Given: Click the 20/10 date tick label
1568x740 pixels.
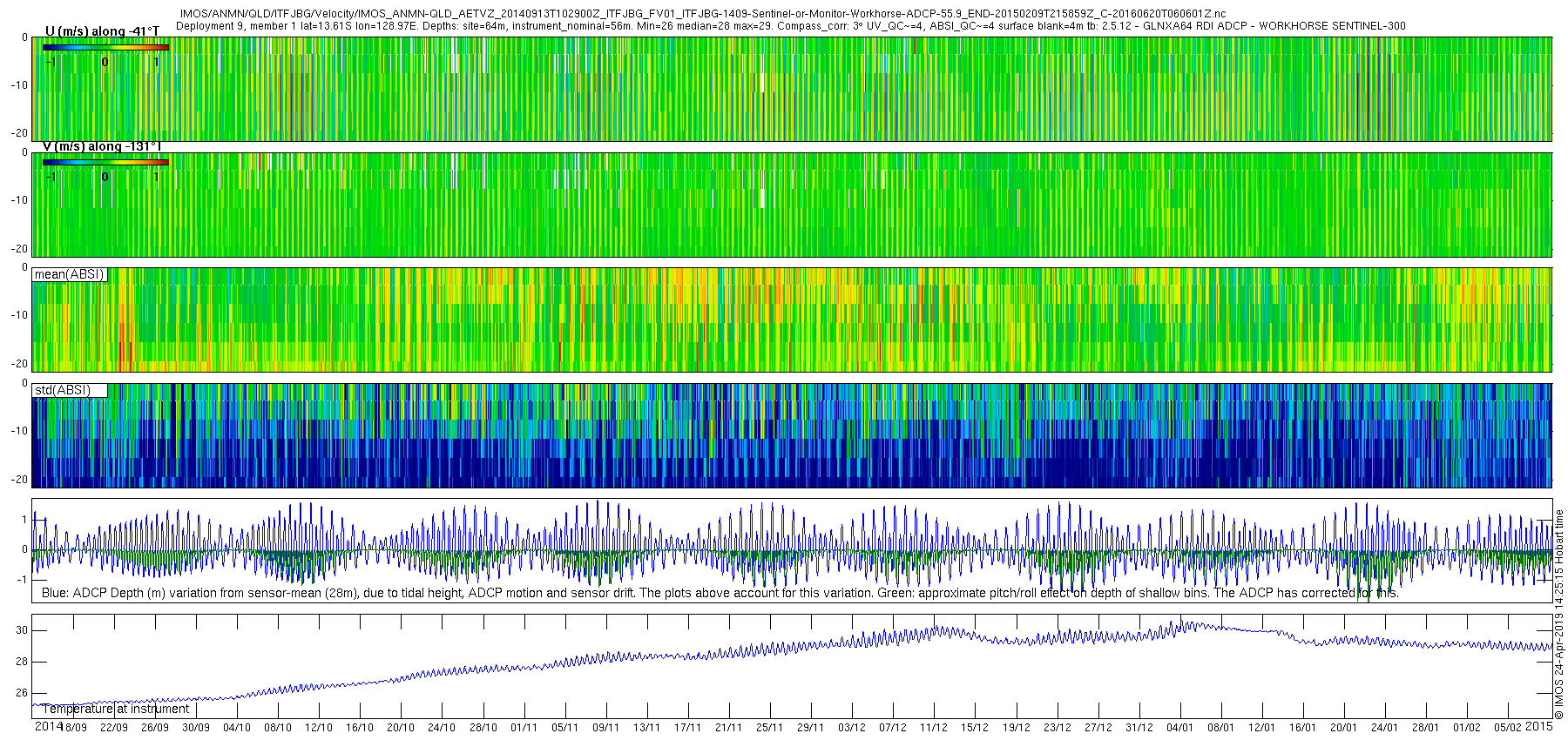Looking at the screenshot, I should 401,728.
